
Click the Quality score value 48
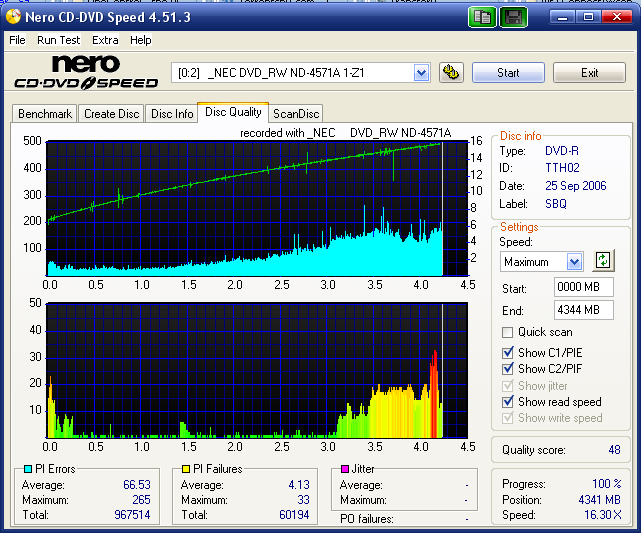(614, 450)
